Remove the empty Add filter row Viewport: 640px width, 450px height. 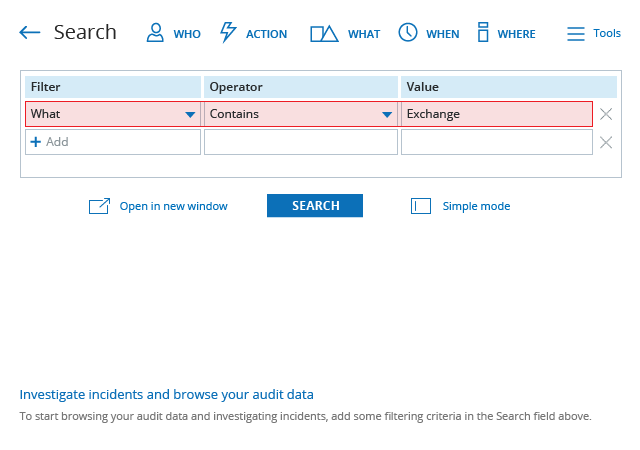point(606,143)
